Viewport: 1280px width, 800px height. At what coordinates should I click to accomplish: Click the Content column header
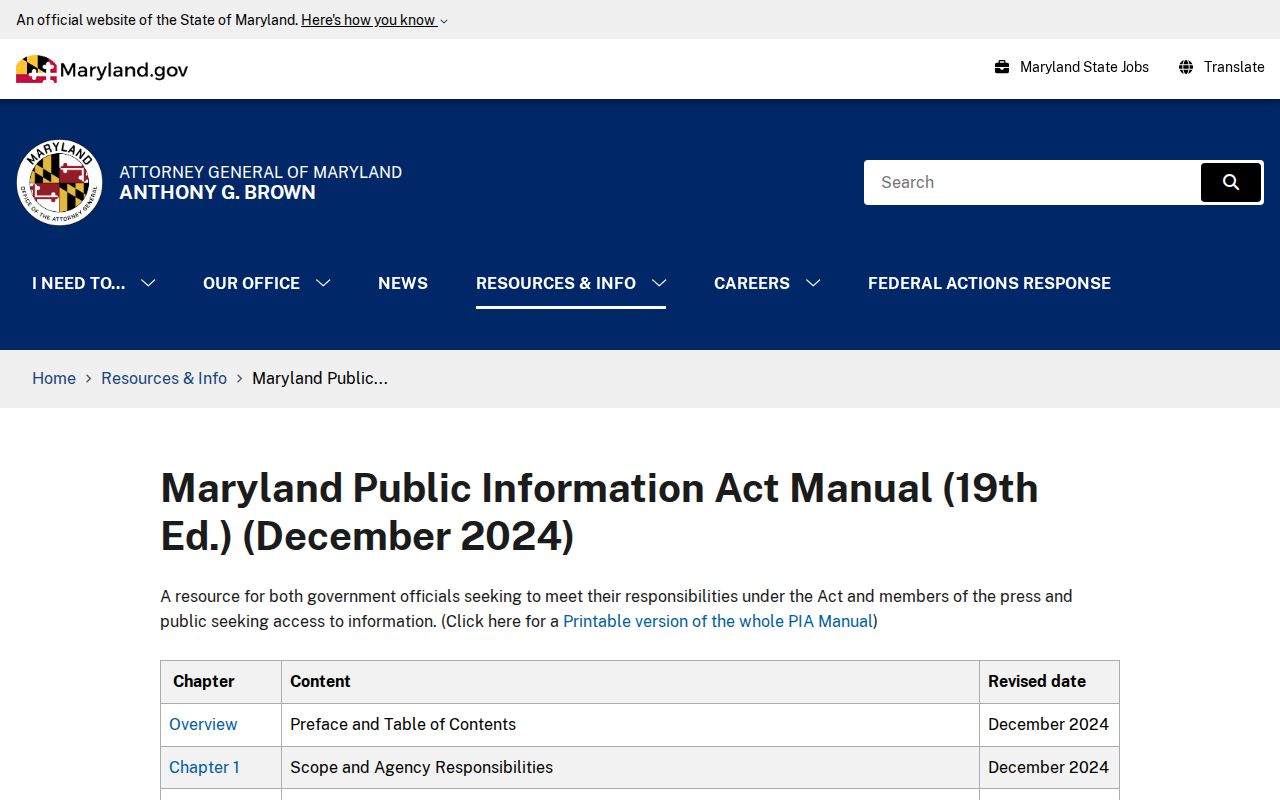click(x=630, y=681)
